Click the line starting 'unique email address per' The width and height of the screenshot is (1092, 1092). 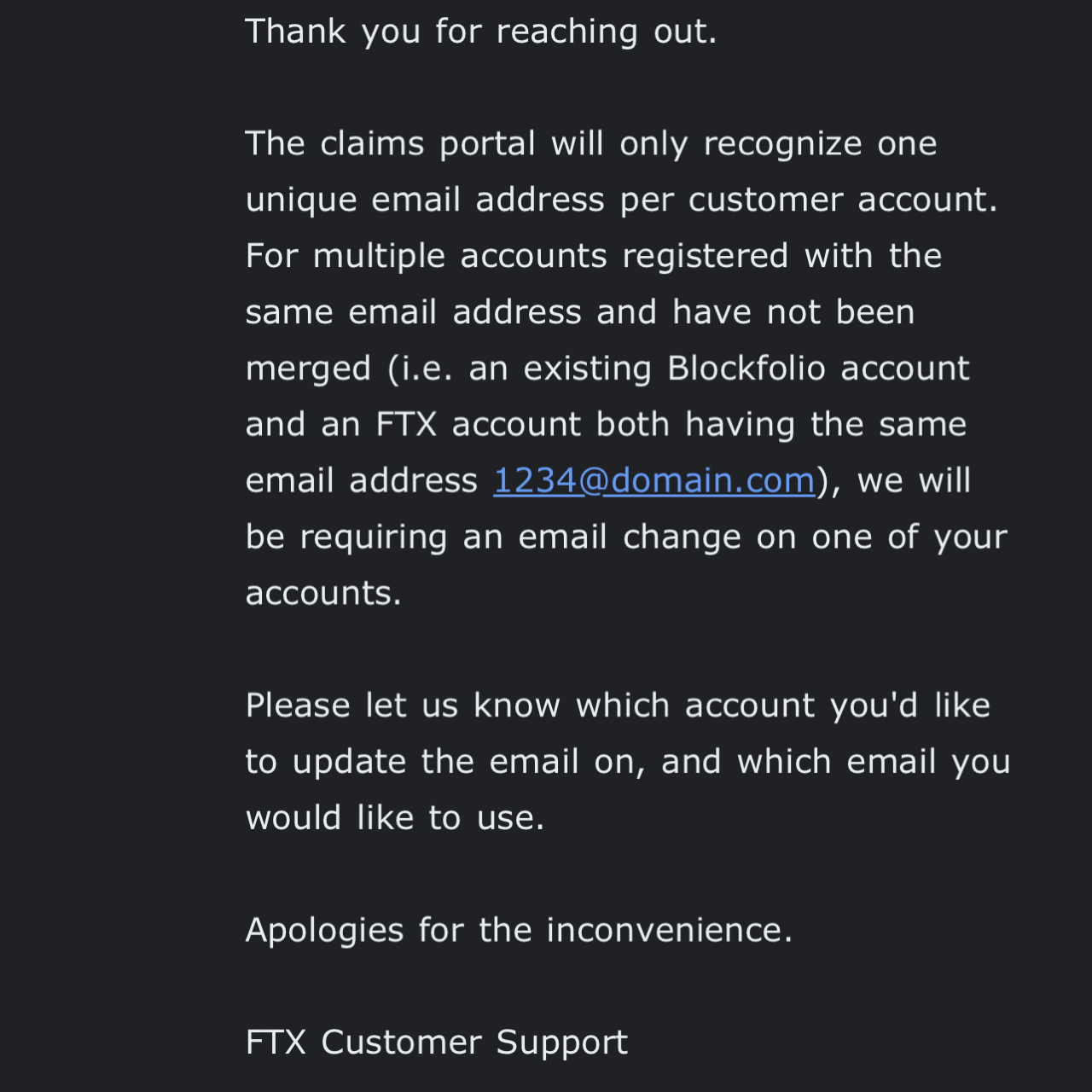tap(622, 200)
